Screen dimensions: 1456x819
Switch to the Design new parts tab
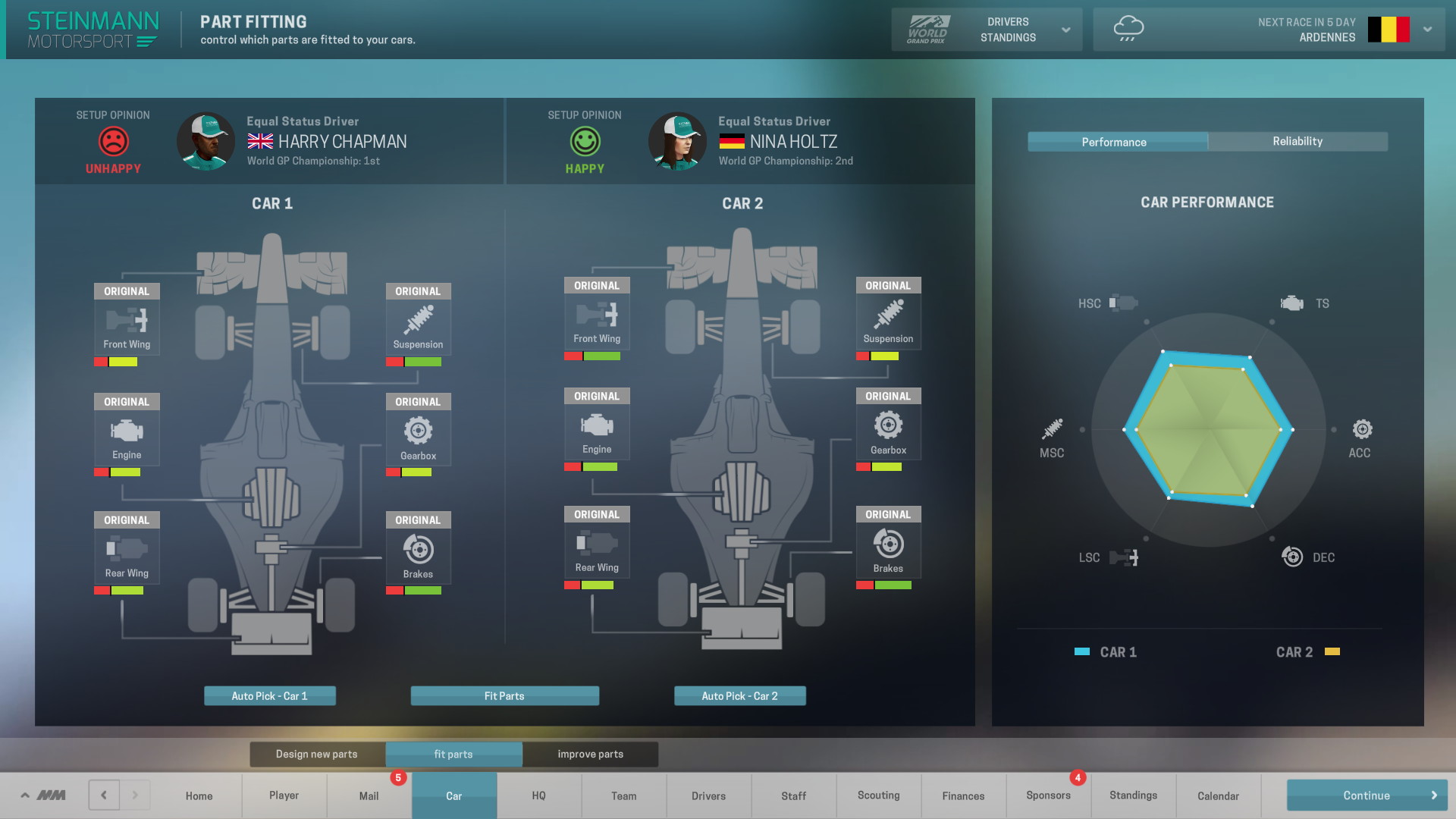316,753
